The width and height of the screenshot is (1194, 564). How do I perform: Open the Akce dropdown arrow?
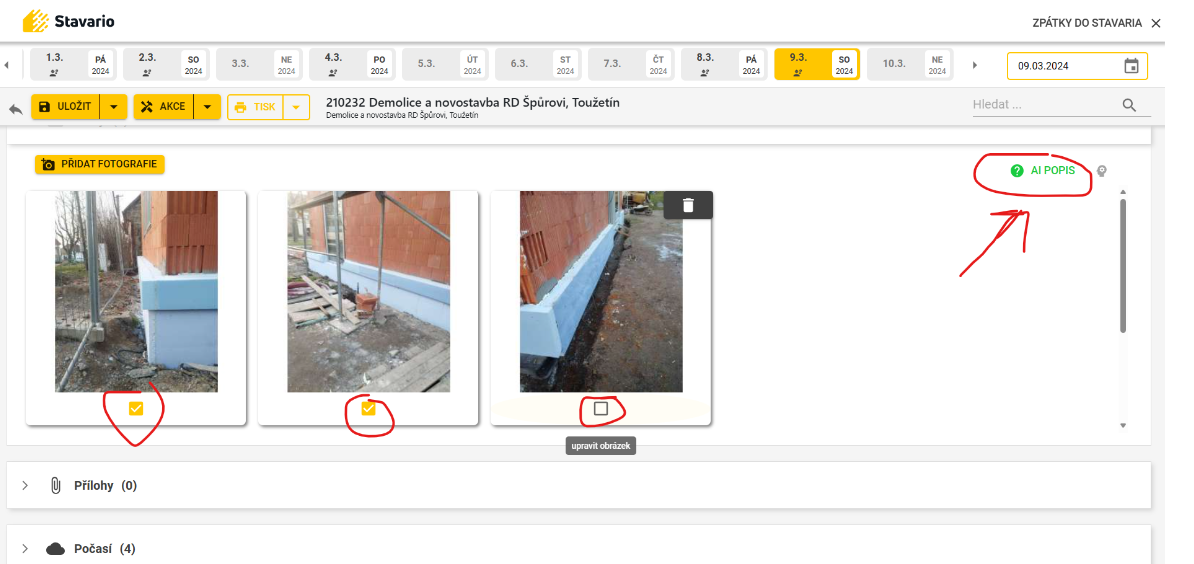point(206,107)
